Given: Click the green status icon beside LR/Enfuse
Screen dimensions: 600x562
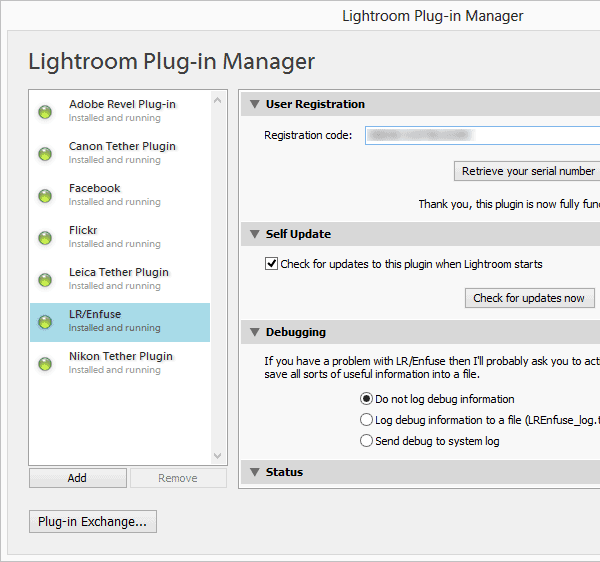Looking at the screenshot, I should click(45, 322).
